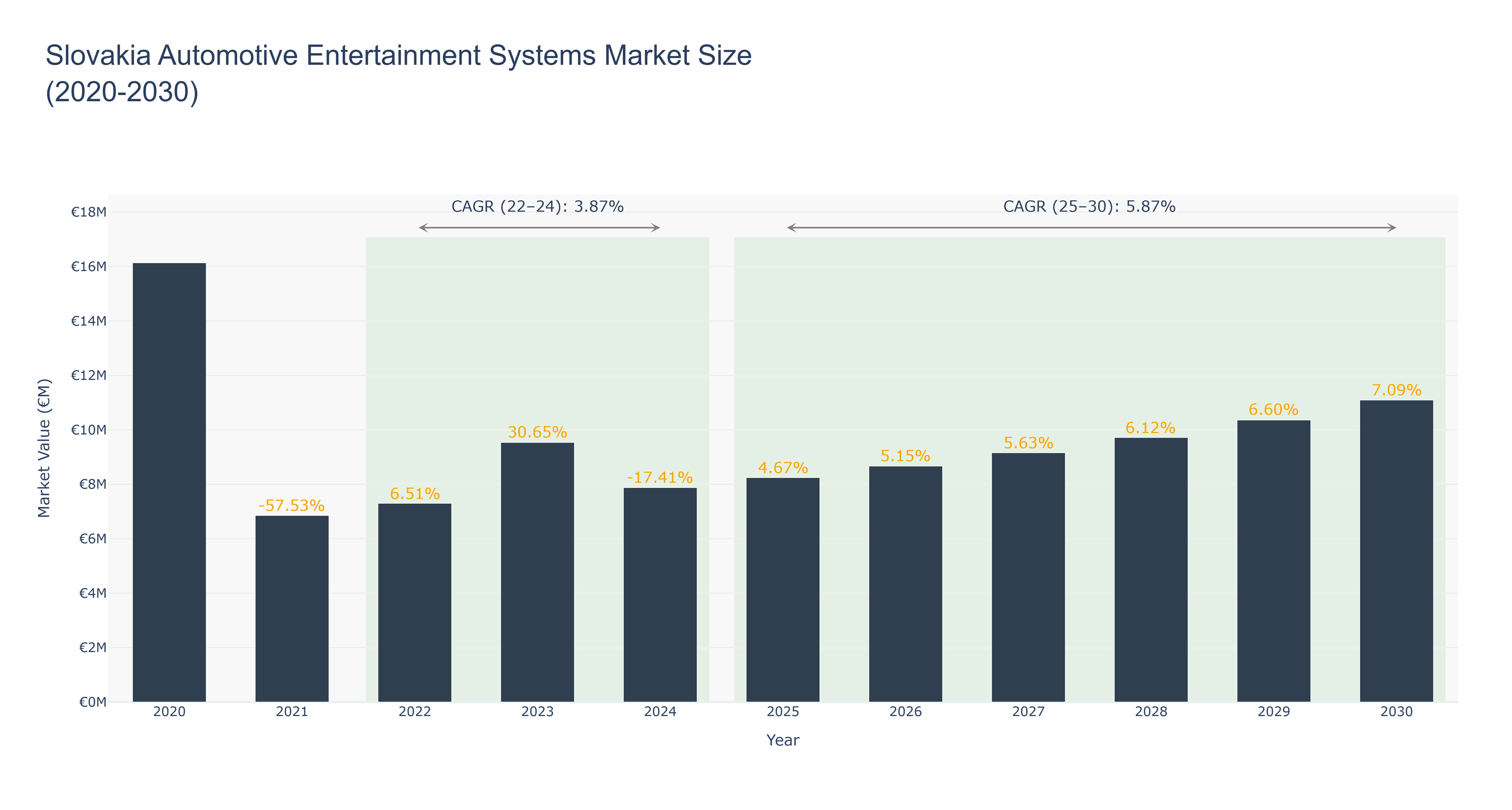
Task: Select the 2027 bar
Action: (x=1028, y=578)
